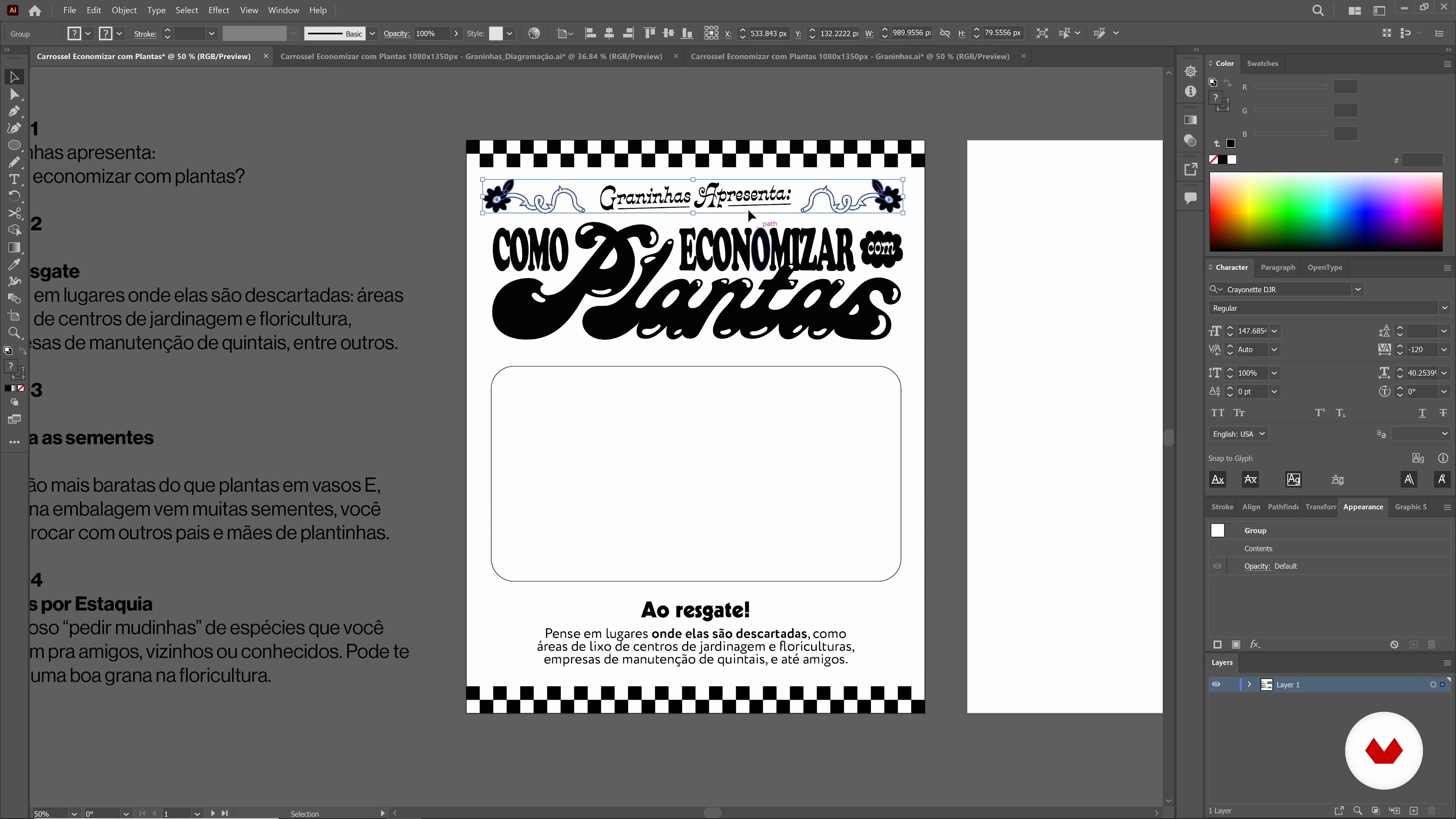The image size is (1456, 819).
Task: Open stroke Basic brush definition dropdown
Action: 372,33
